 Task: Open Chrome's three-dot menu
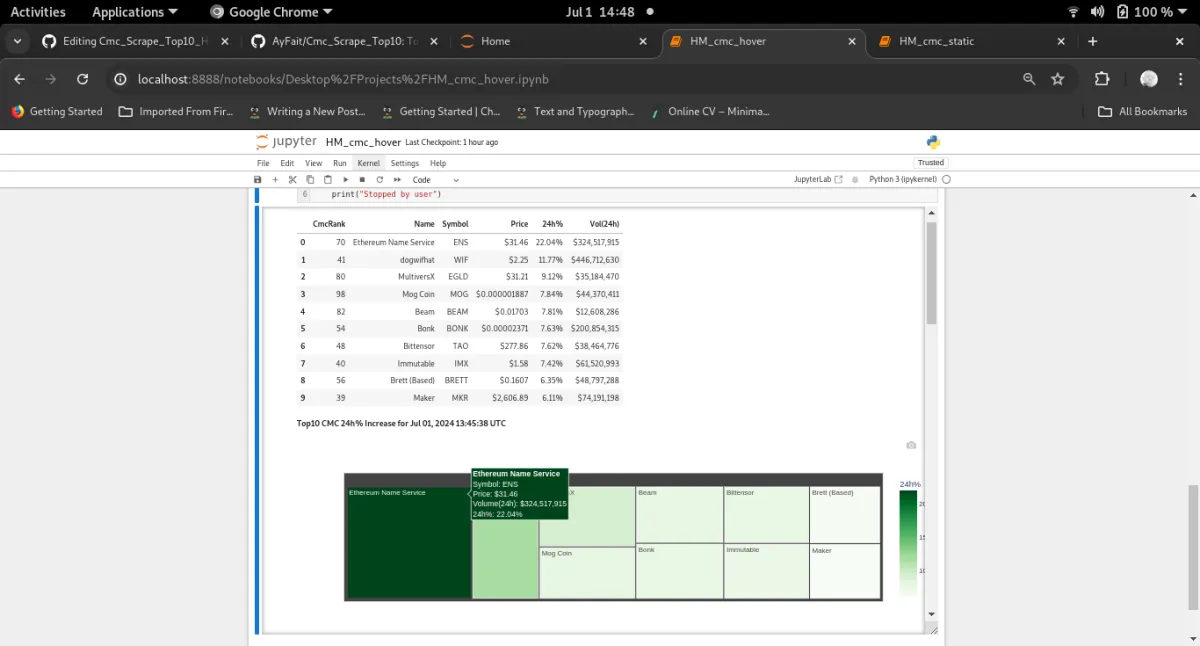click(1181, 79)
